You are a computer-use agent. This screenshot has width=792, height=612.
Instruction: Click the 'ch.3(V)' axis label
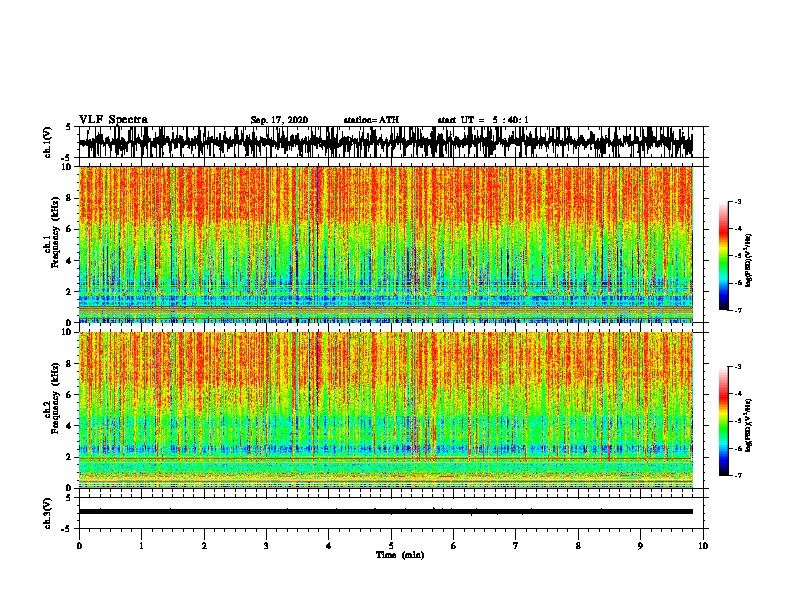(x=48, y=514)
